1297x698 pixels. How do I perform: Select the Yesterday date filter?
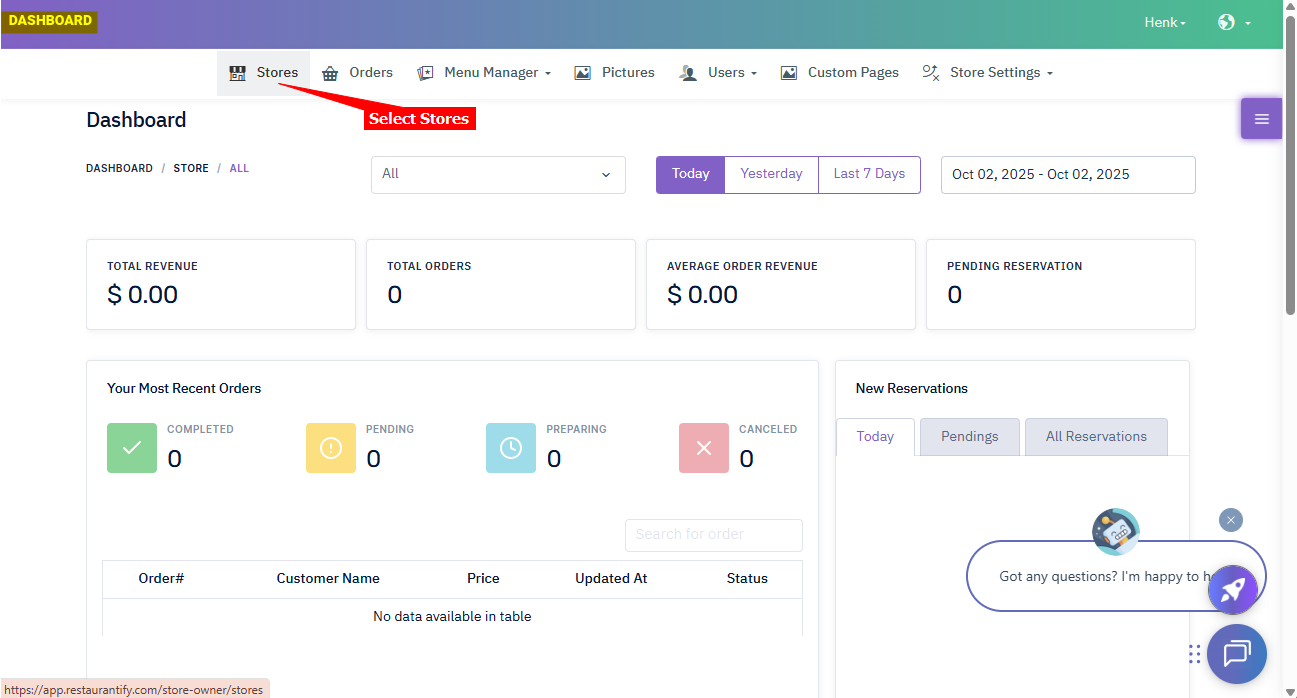click(771, 174)
